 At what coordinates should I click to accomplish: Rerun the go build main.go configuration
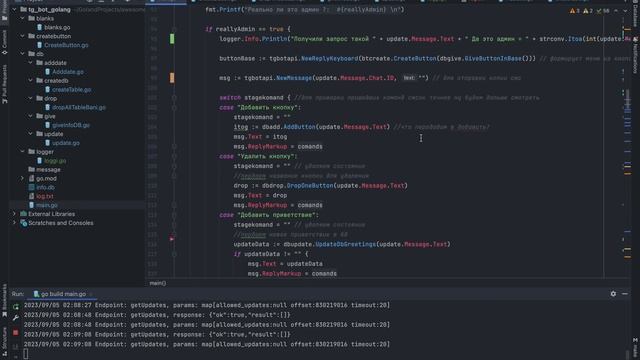[x=16, y=307]
